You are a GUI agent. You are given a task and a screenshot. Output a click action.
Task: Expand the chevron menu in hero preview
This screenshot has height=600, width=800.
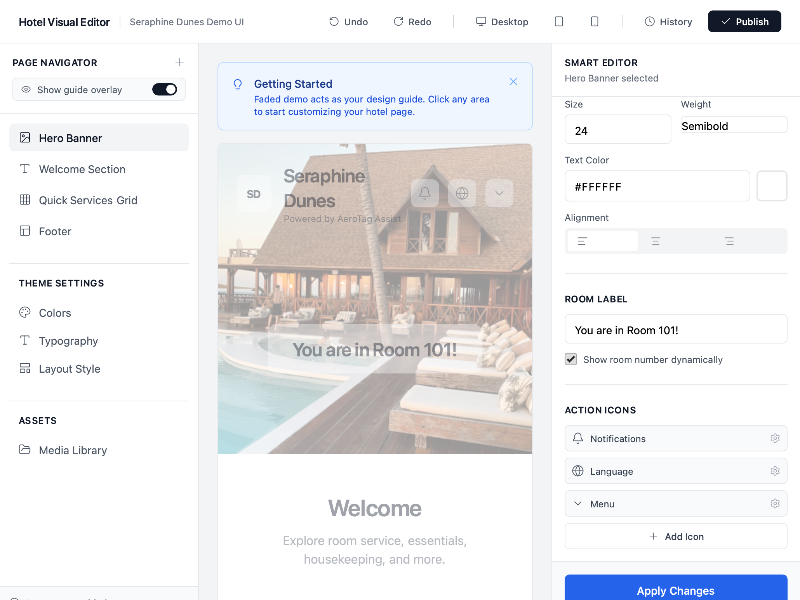tap(499, 193)
